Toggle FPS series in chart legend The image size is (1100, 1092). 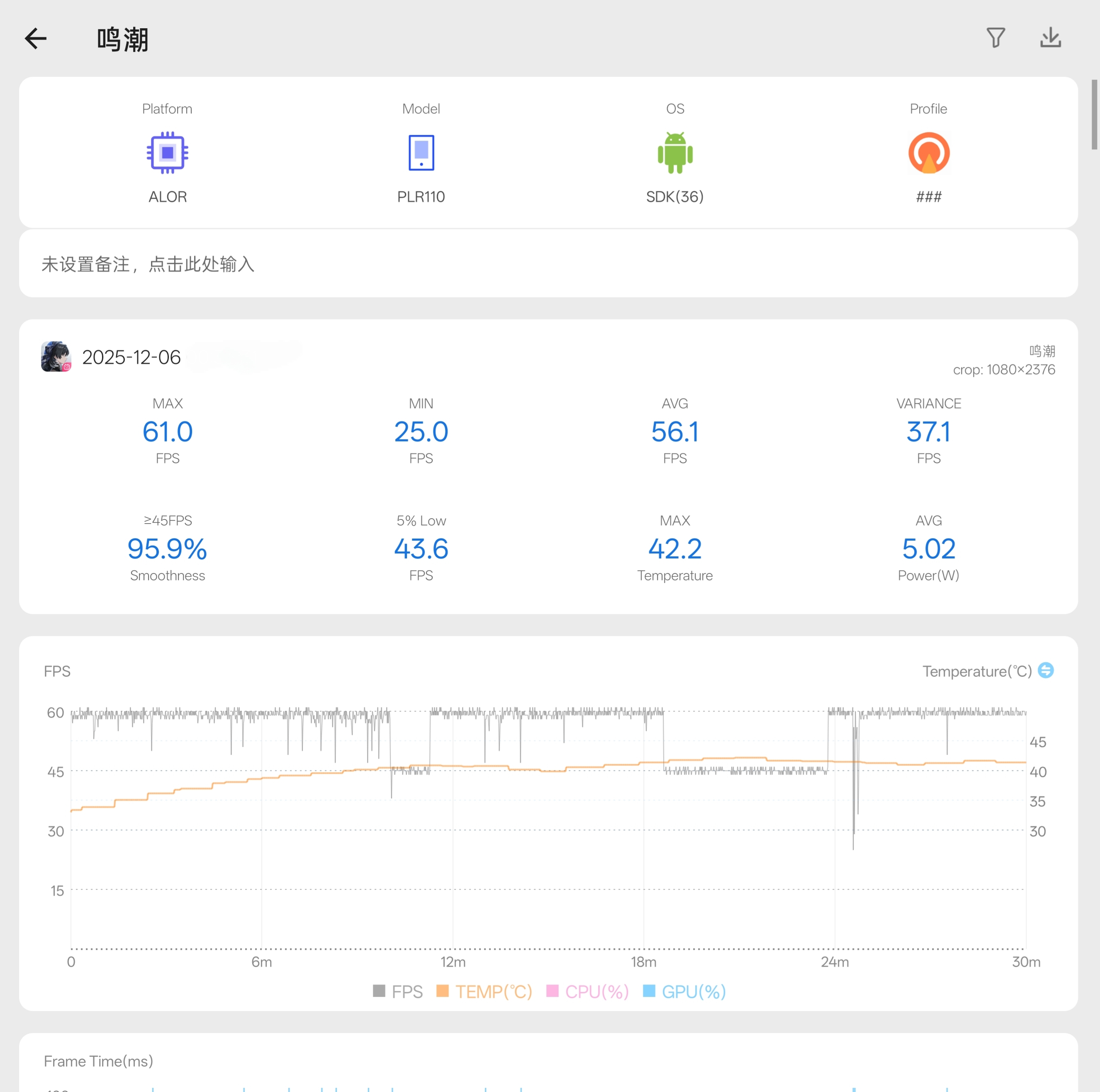[398, 991]
